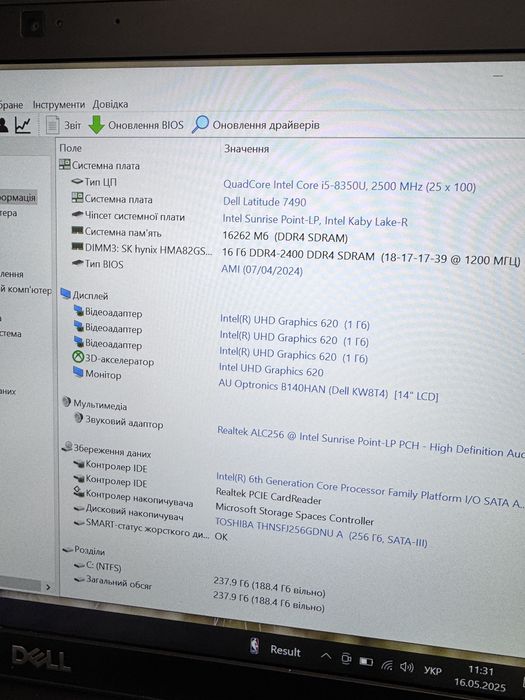Open the Довідка menu
The height and width of the screenshot is (700, 525).
[x=110, y=104]
